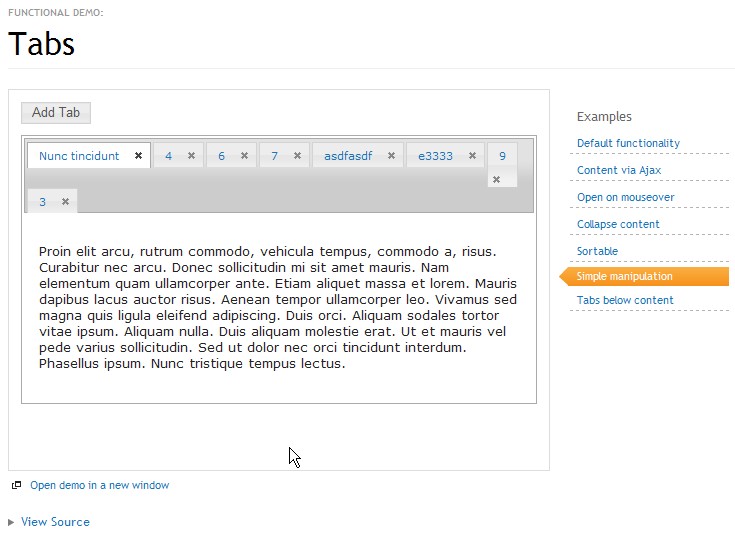Go to 'Content via Ajax' example
735x533 pixels.
[x=619, y=170]
